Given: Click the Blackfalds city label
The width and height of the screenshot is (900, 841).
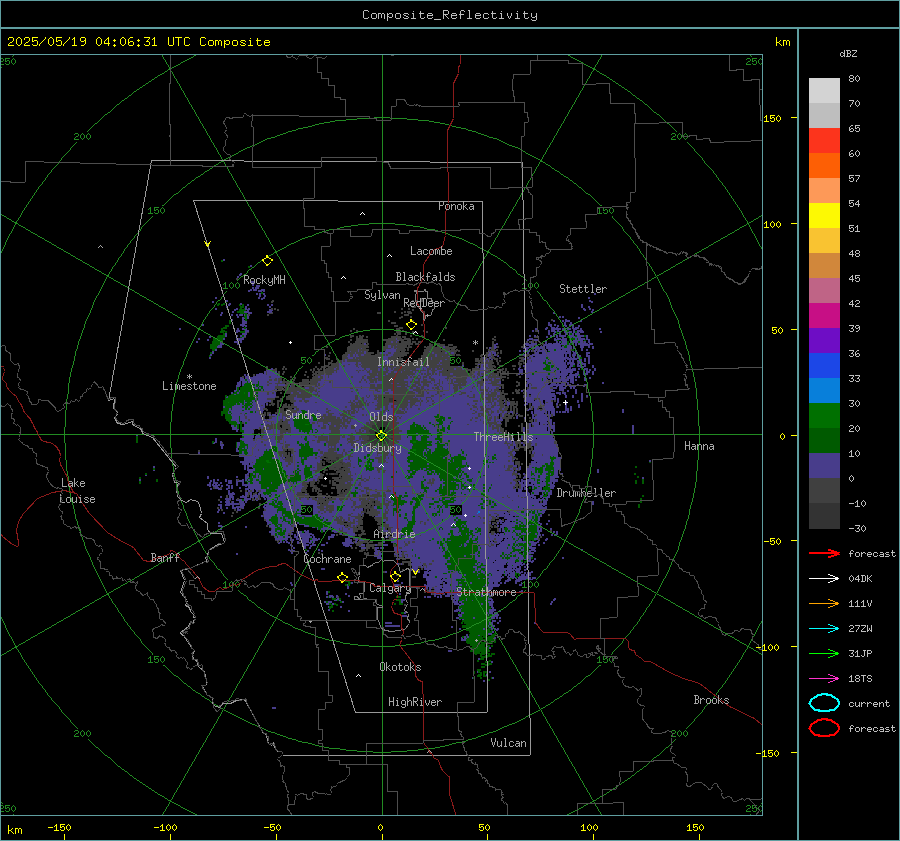Looking at the screenshot, I should (x=425, y=277).
